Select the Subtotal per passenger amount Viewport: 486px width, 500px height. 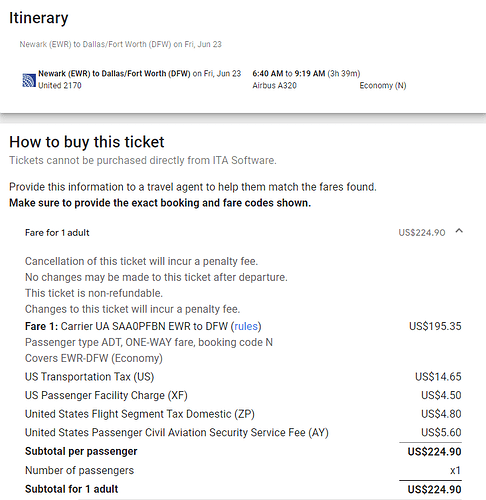pos(434,452)
